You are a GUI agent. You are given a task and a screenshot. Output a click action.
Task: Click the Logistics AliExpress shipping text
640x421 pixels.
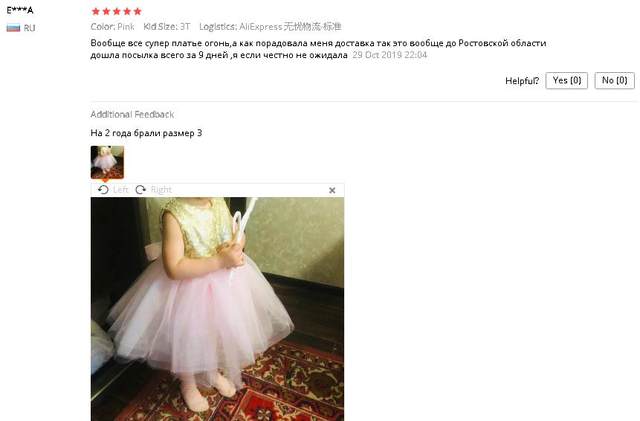click(x=270, y=27)
